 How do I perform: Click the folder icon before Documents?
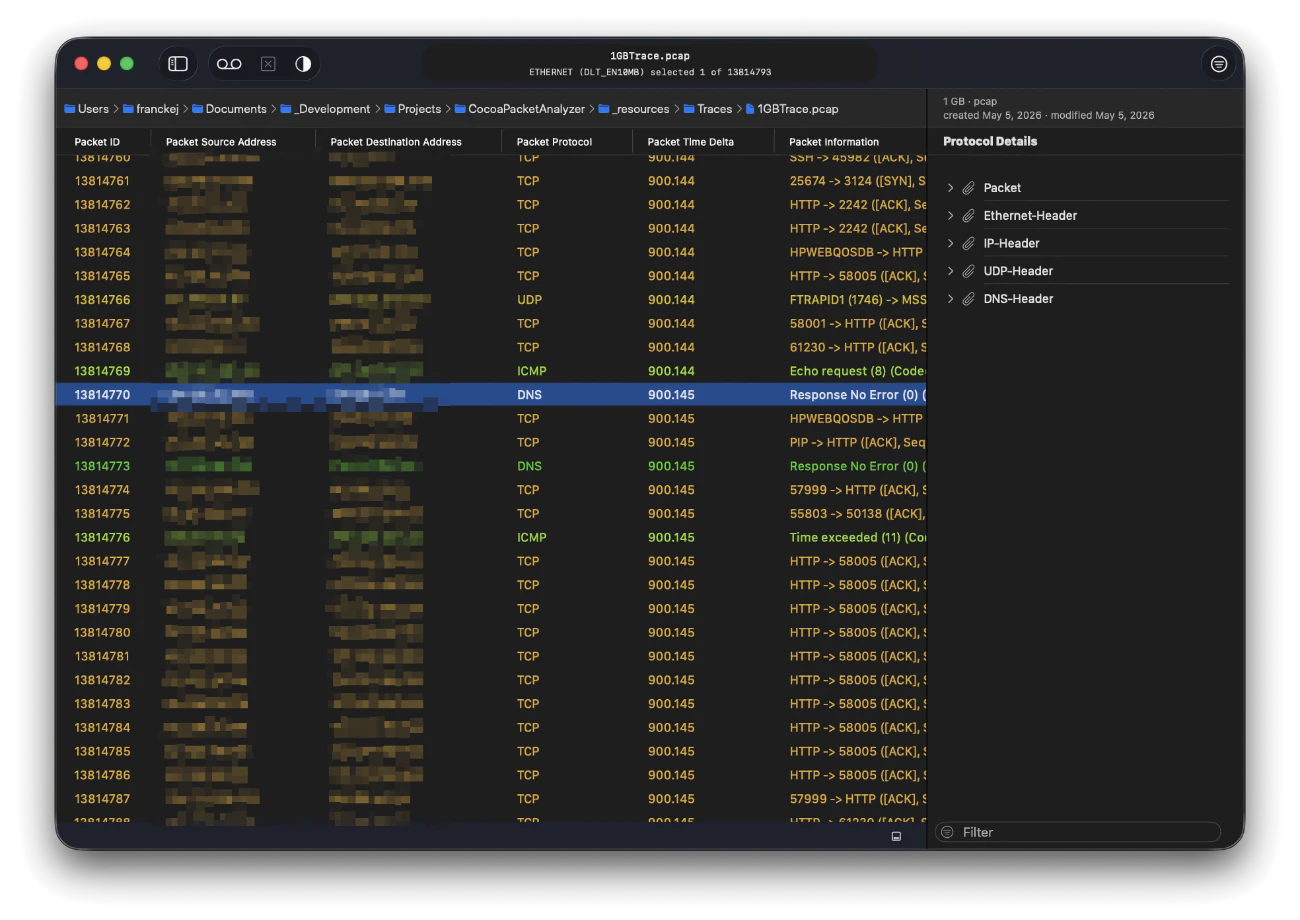click(198, 109)
